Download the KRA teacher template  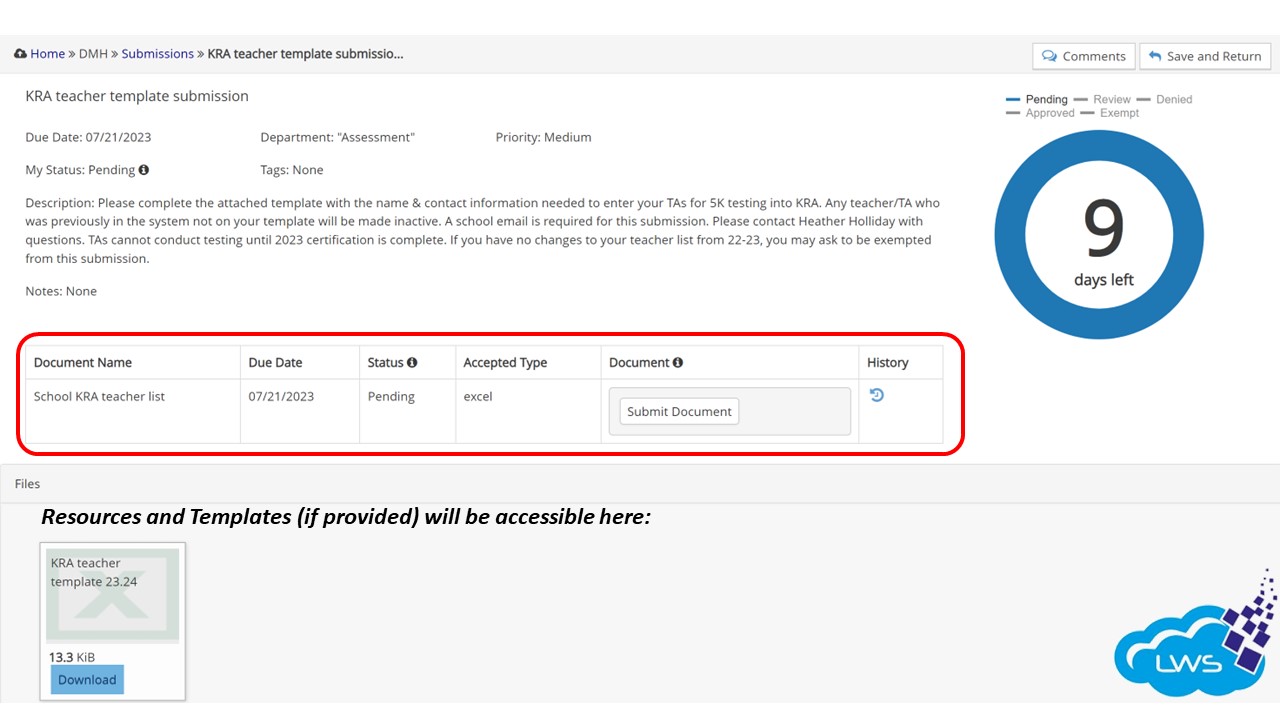87,680
